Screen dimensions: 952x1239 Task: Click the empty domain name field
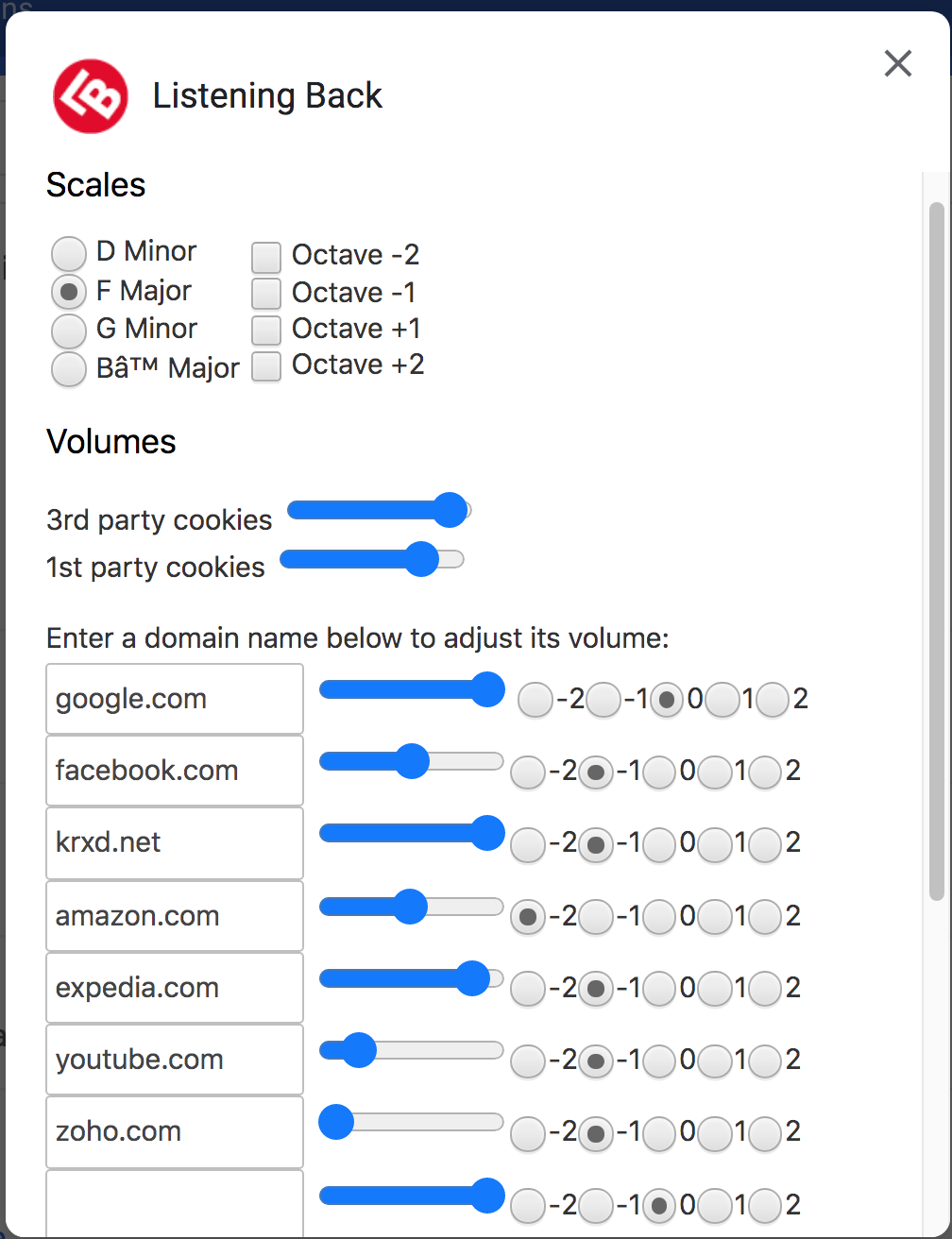tap(175, 1203)
